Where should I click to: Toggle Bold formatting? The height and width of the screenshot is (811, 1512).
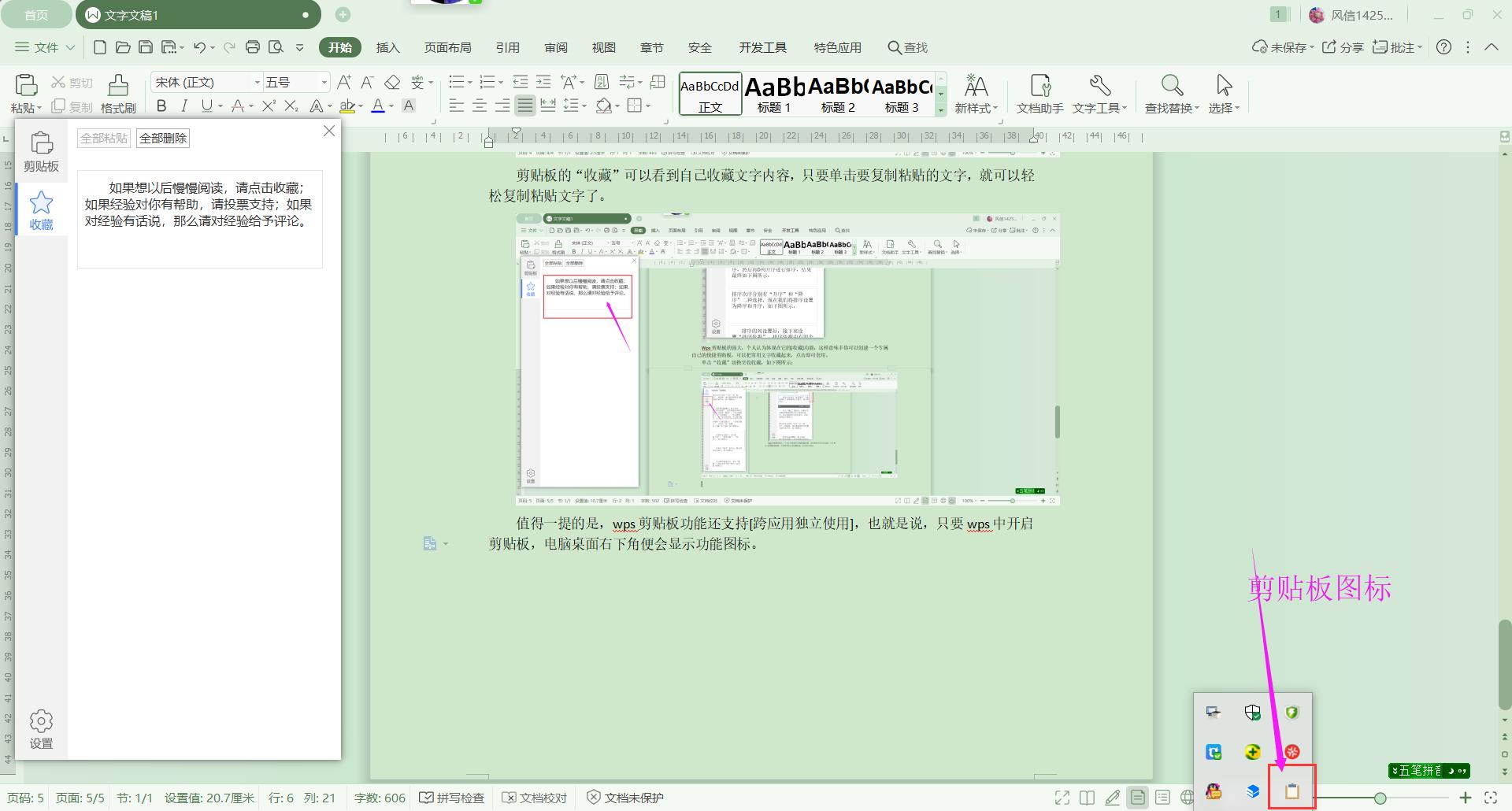click(x=161, y=106)
